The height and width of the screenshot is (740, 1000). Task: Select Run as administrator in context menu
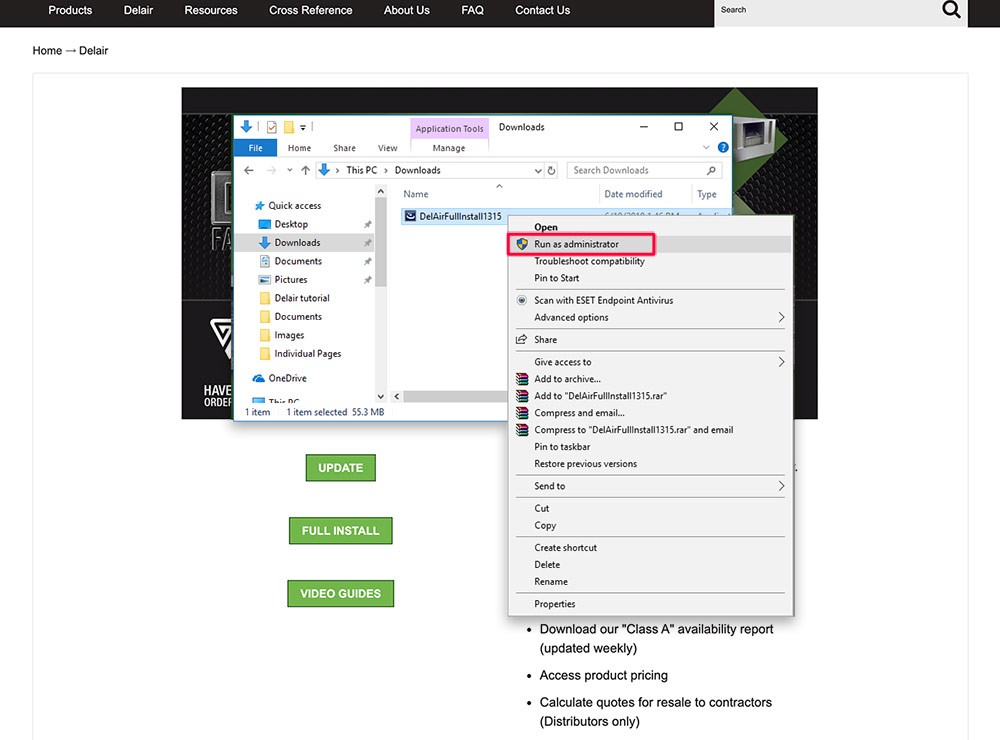coord(649,244)
